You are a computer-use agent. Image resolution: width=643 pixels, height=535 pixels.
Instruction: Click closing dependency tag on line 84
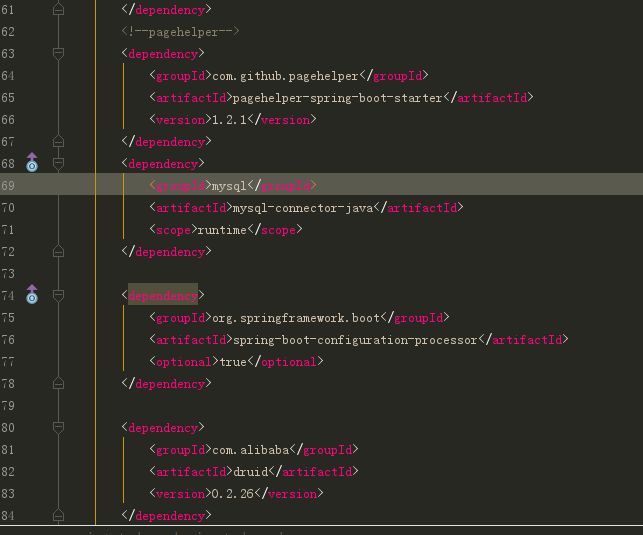(x=166, y=515)
